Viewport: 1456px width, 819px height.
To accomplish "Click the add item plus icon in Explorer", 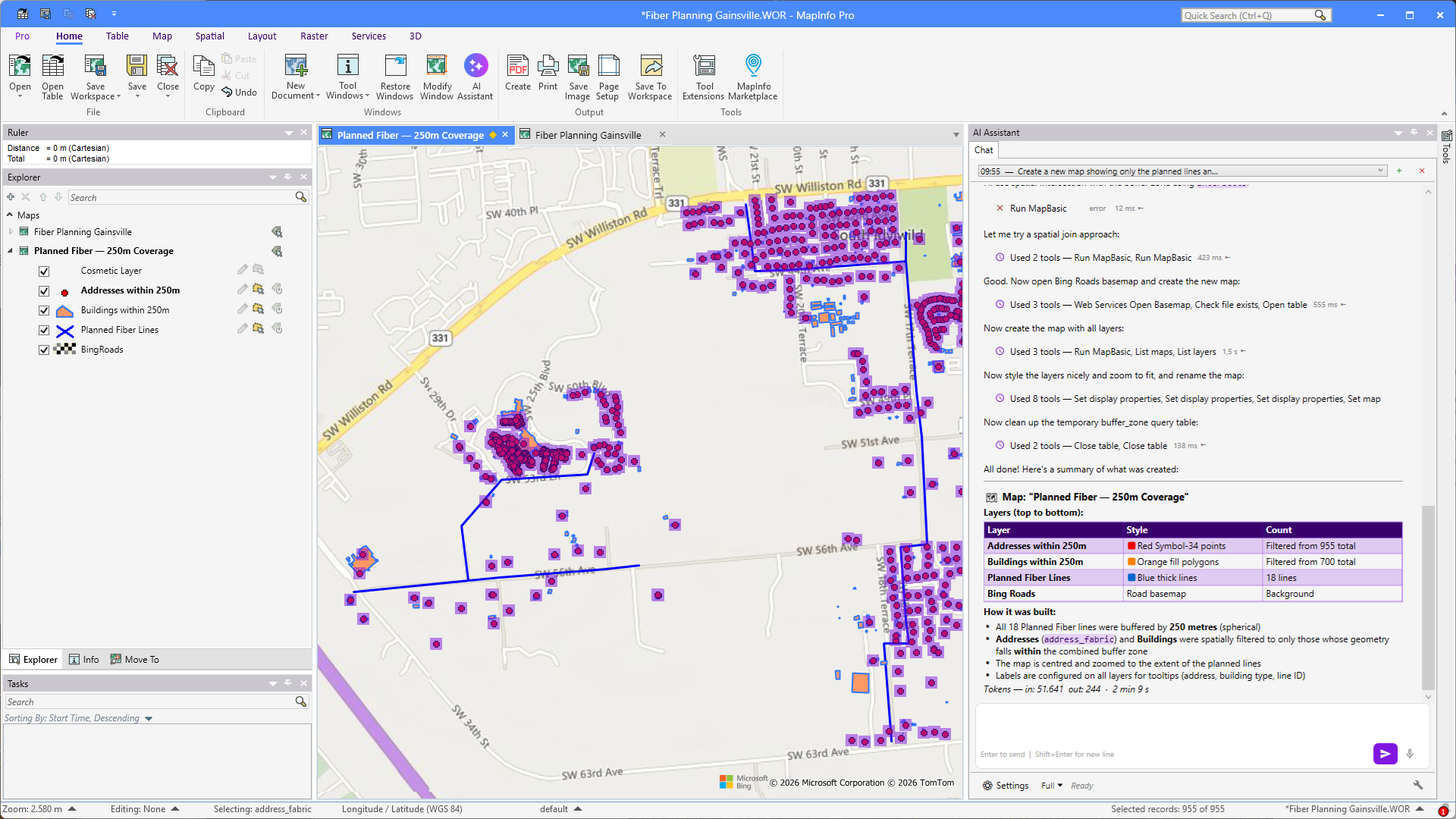I will [11, 197].
